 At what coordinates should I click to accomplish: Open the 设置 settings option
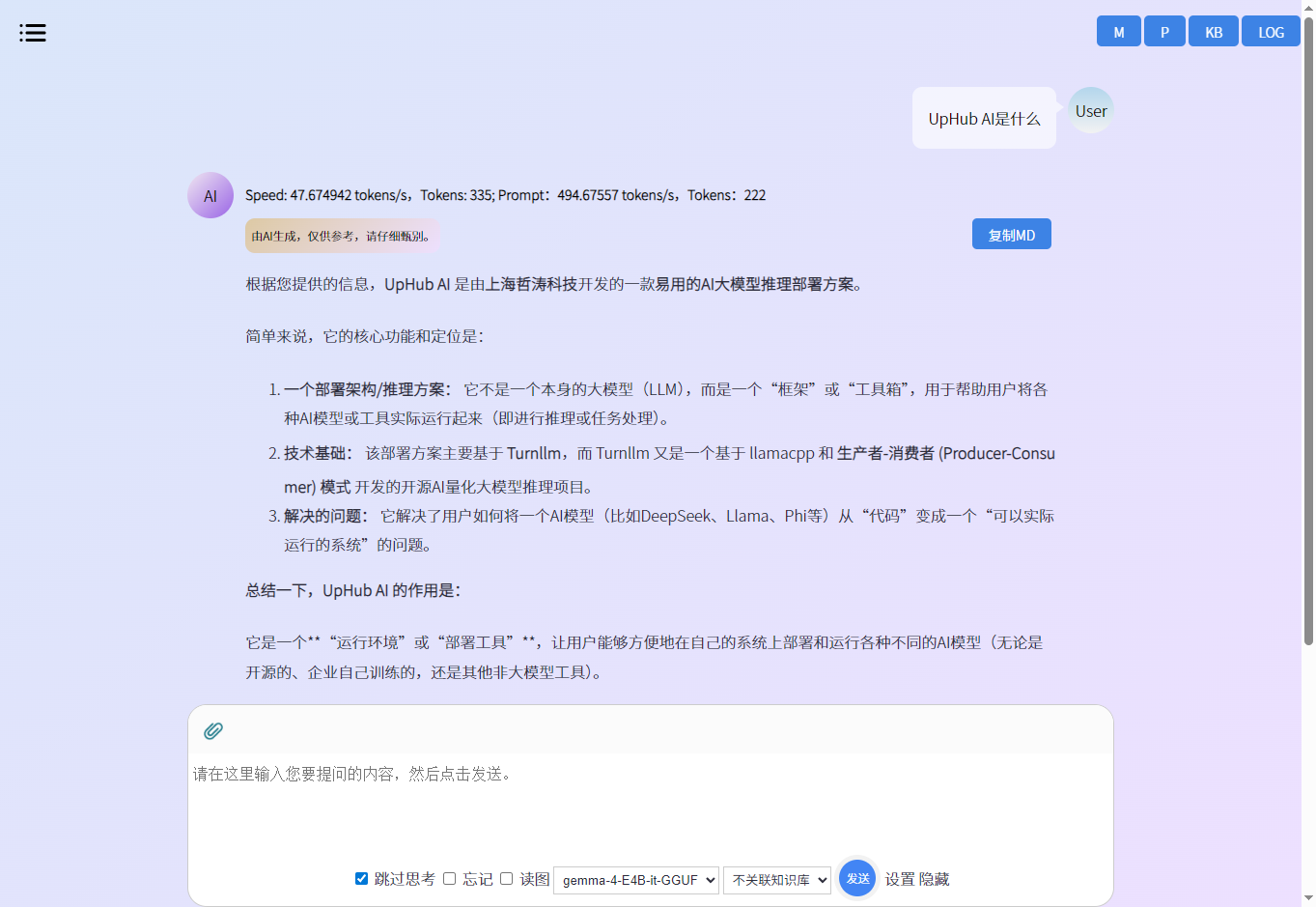pos(899,880)
